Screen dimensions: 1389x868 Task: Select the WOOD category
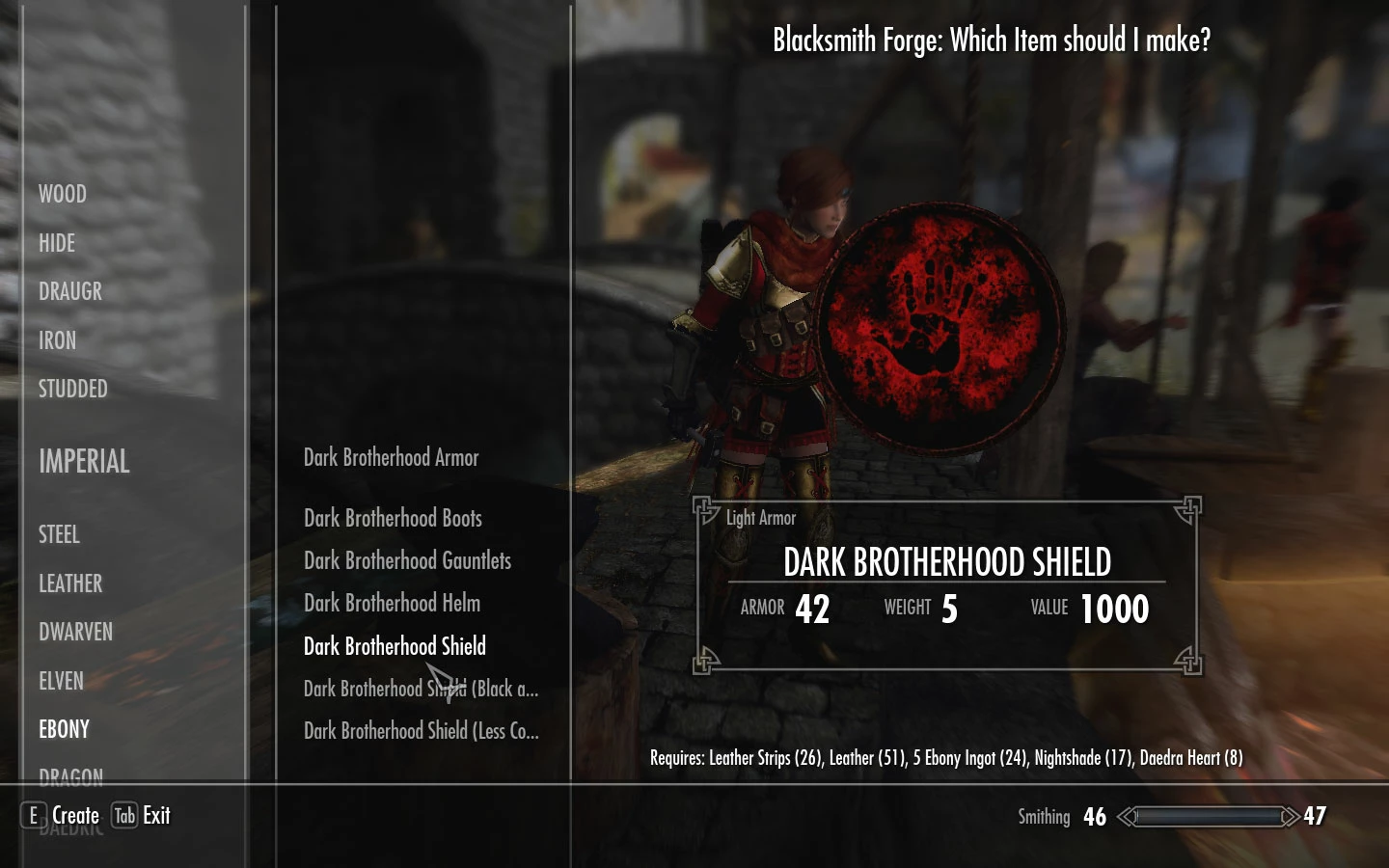click(x=63, y=194)
